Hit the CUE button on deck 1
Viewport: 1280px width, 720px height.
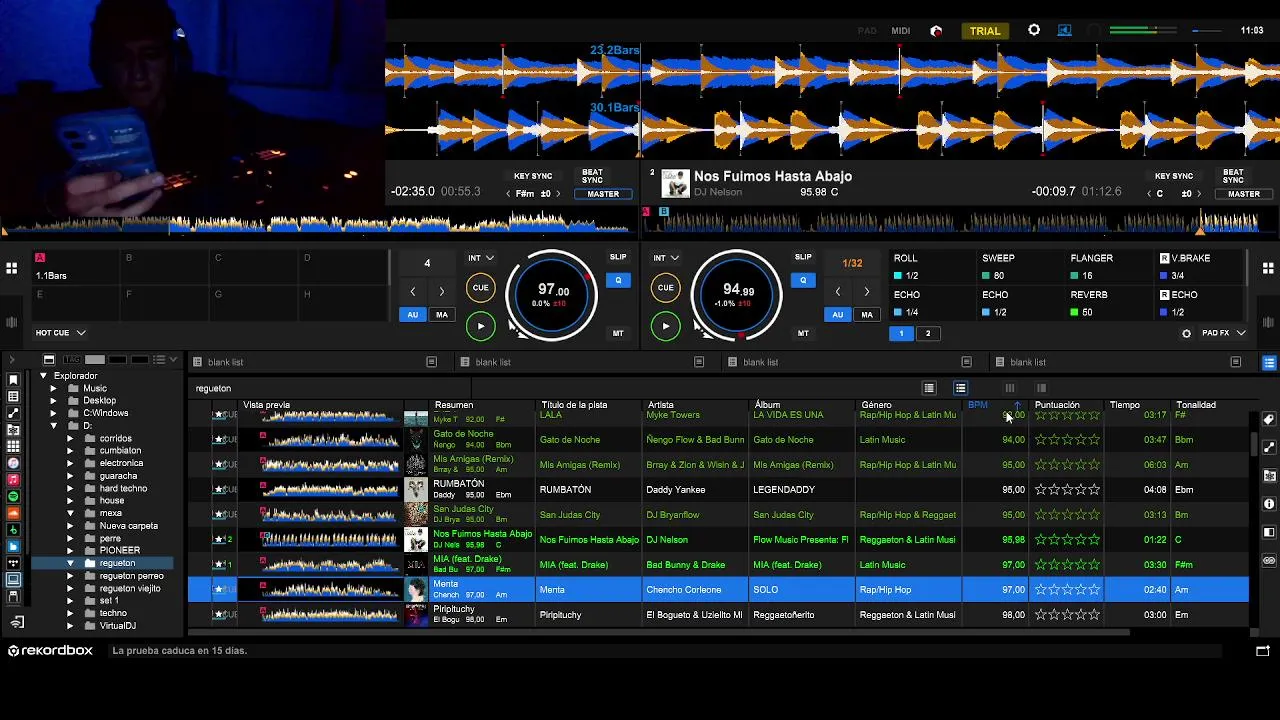coord(481,288)
